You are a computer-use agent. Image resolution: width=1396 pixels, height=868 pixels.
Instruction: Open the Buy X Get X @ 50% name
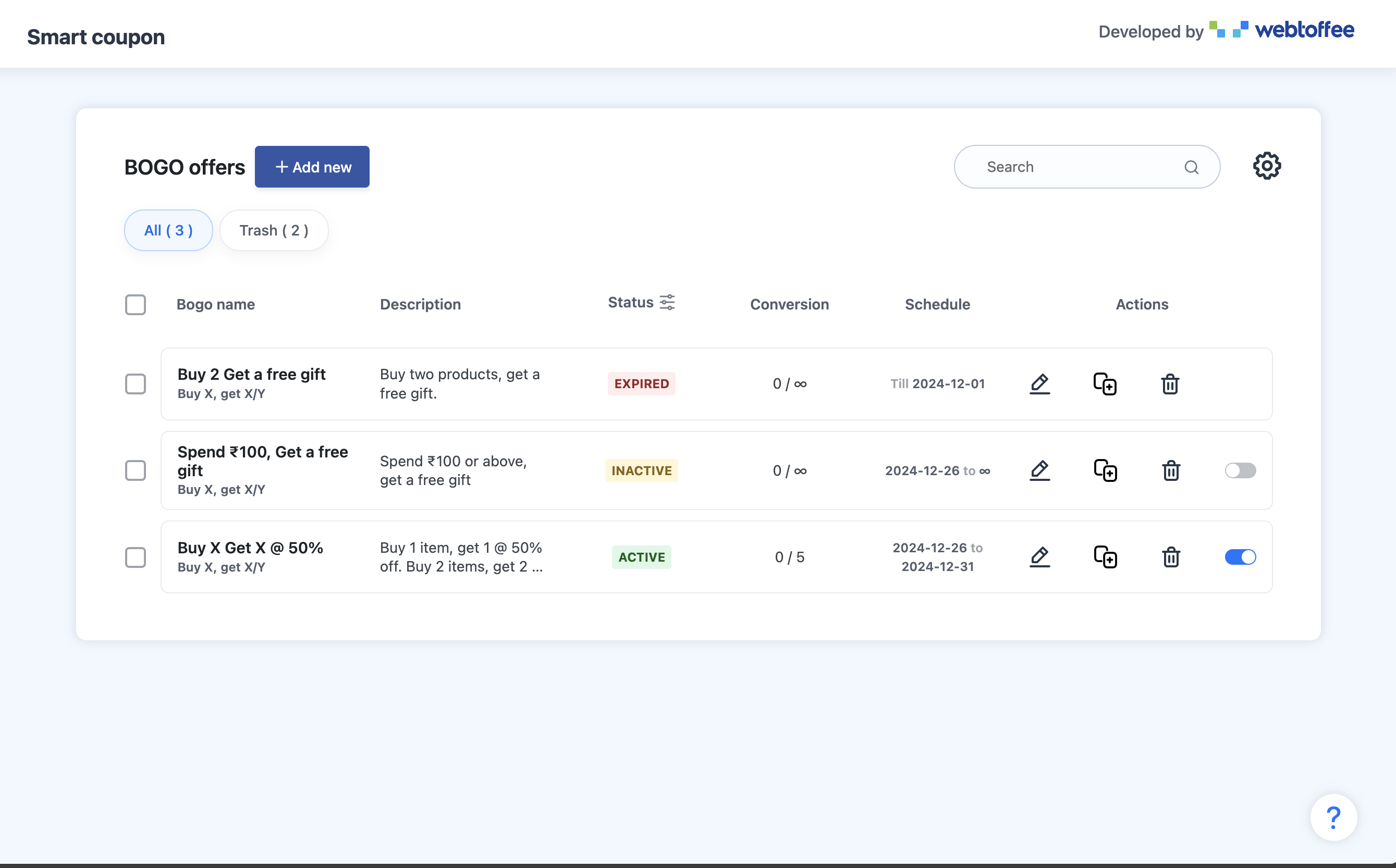point(250,548)
